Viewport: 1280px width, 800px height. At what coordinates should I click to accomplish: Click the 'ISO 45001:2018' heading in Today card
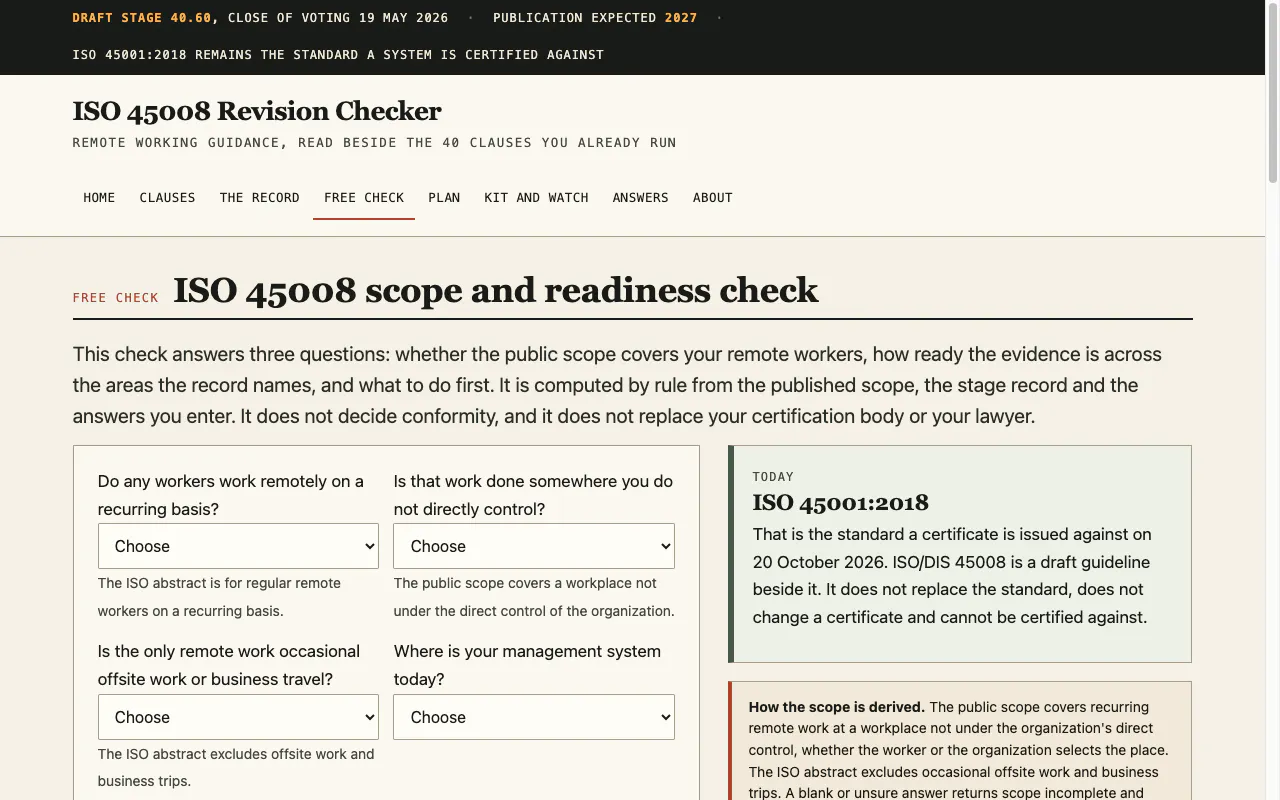click(841, 502)
